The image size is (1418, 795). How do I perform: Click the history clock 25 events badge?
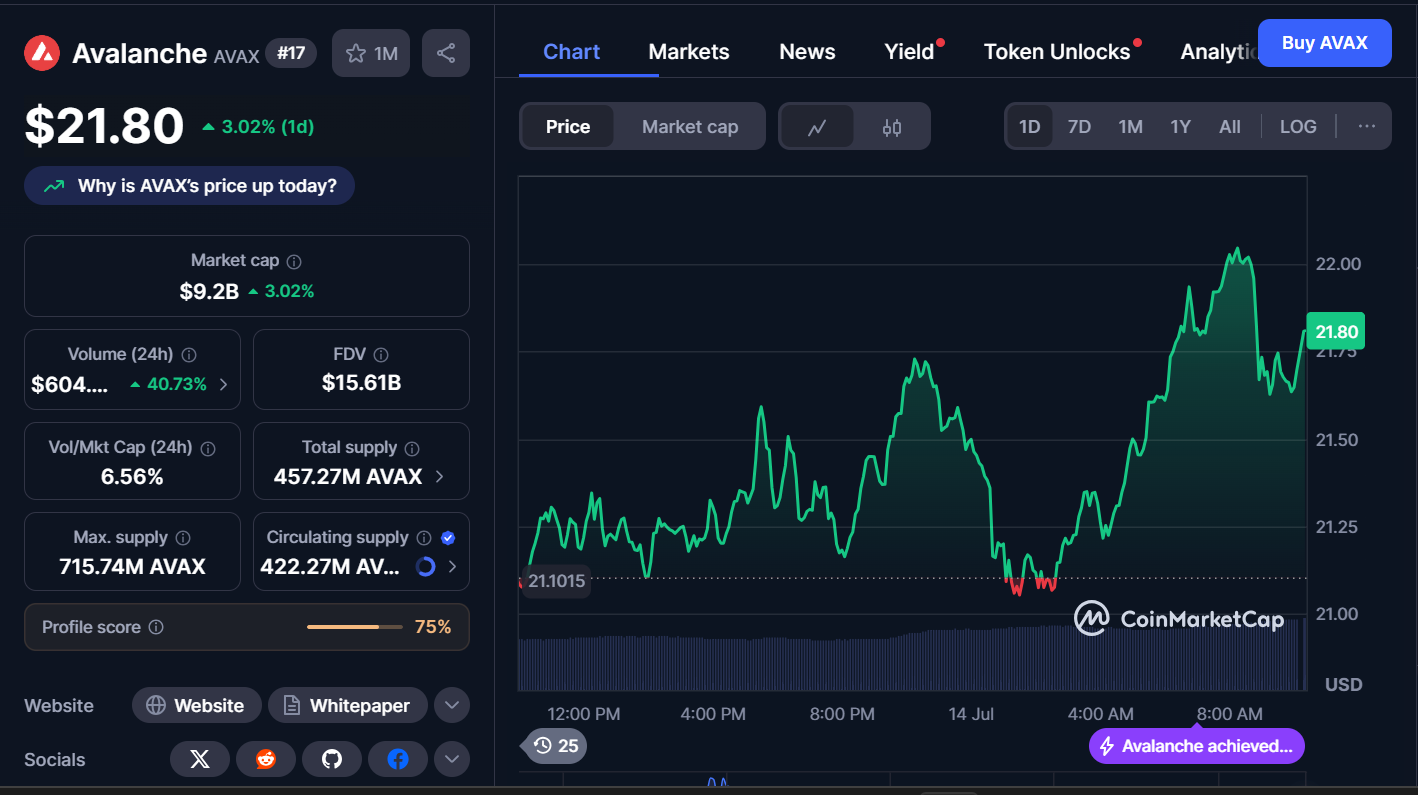[556, 745]
